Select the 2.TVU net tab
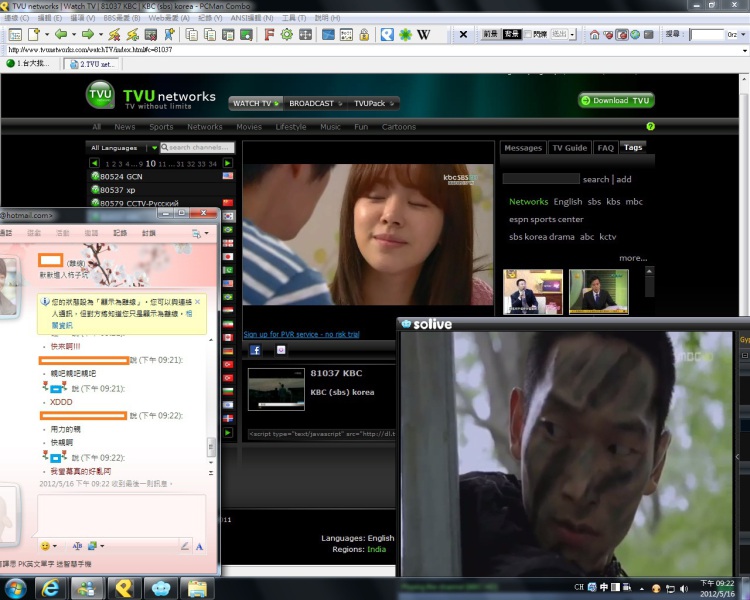The image size is (750, 600). [x=92, y=64]
